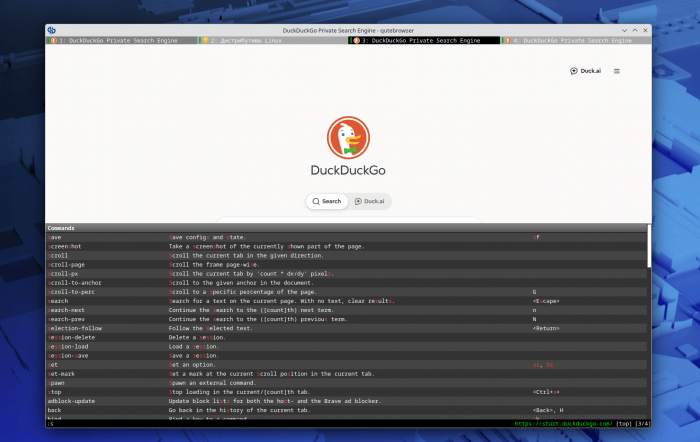The height and width of the screenshot is (442, 700).
Task: Minimize the qutebrowser window
Action: click(624, 30)
